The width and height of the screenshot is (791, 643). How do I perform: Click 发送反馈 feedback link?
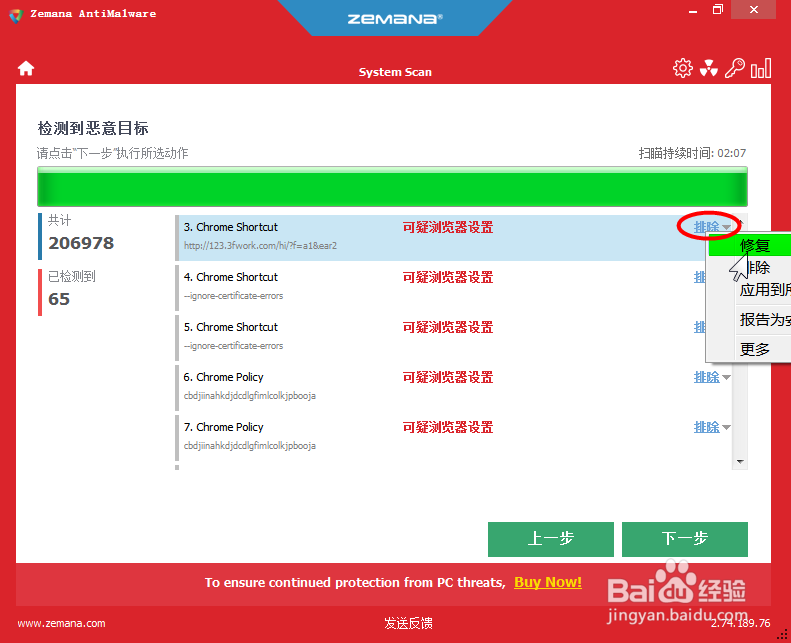click(x=408, y=623)
